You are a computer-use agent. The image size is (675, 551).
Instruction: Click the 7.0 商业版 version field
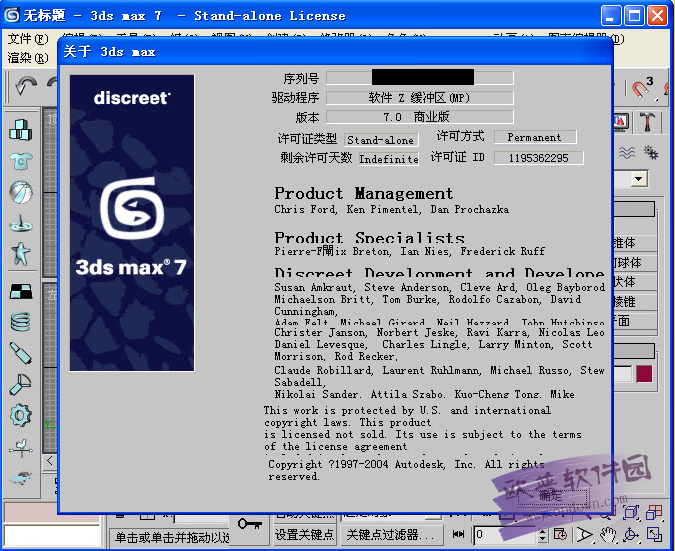click(419, 117)
